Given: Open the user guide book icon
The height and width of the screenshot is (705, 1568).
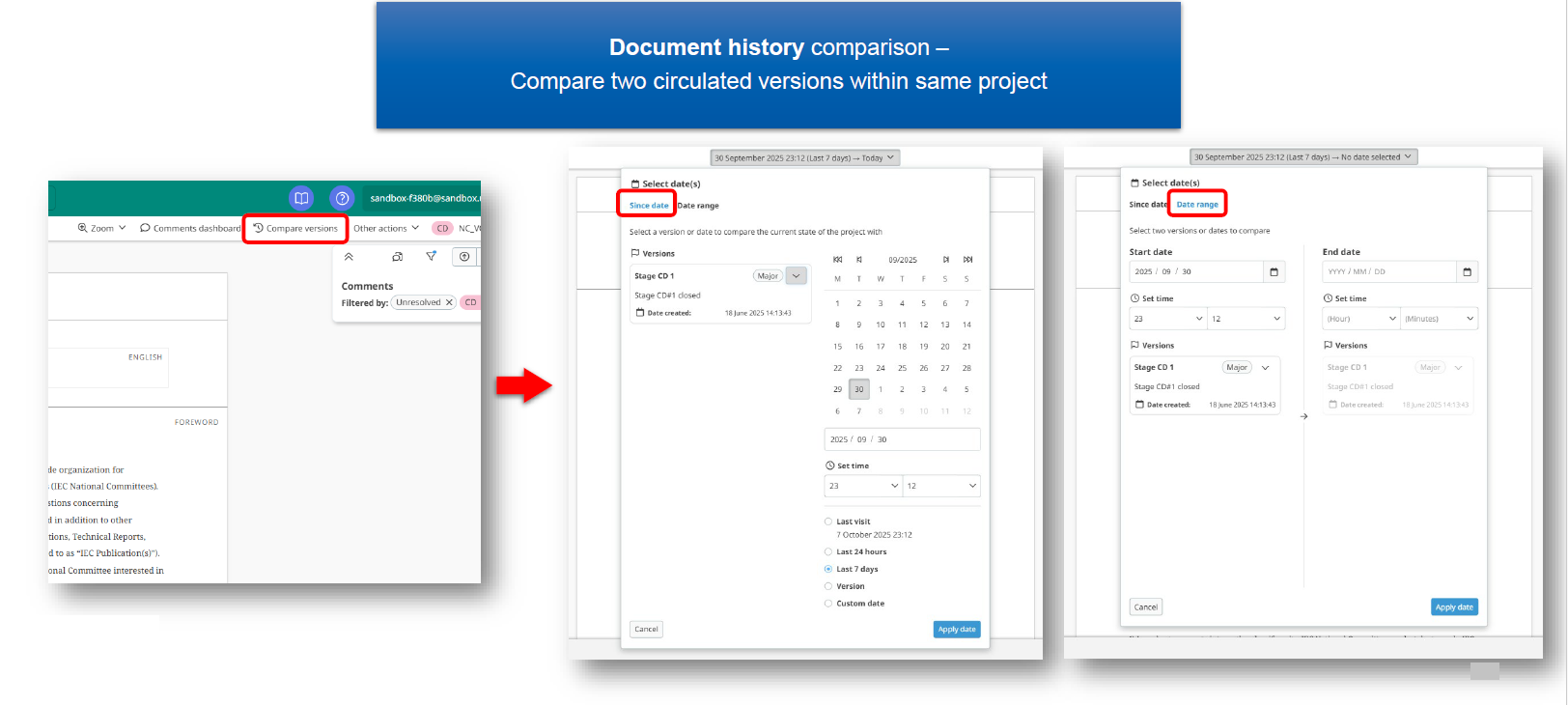Looking at the screenshot, I should tap(301, 198).
